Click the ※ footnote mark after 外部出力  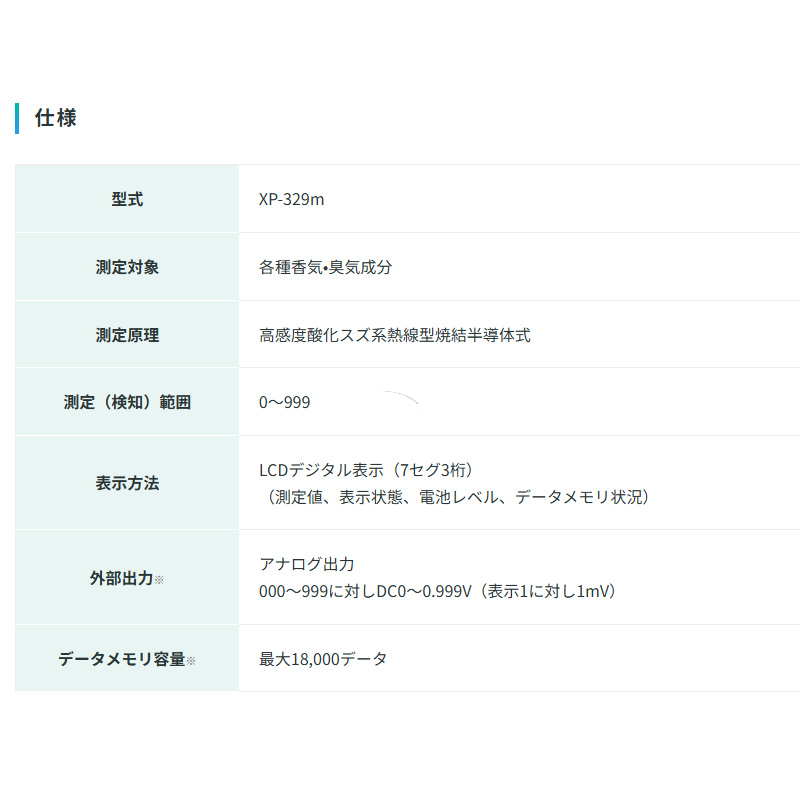pos(159,579)
